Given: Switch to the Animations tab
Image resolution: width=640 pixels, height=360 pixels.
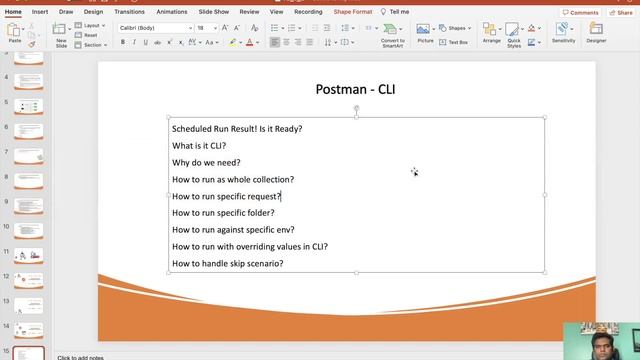Looking at the screenshot, I should 172,12.
